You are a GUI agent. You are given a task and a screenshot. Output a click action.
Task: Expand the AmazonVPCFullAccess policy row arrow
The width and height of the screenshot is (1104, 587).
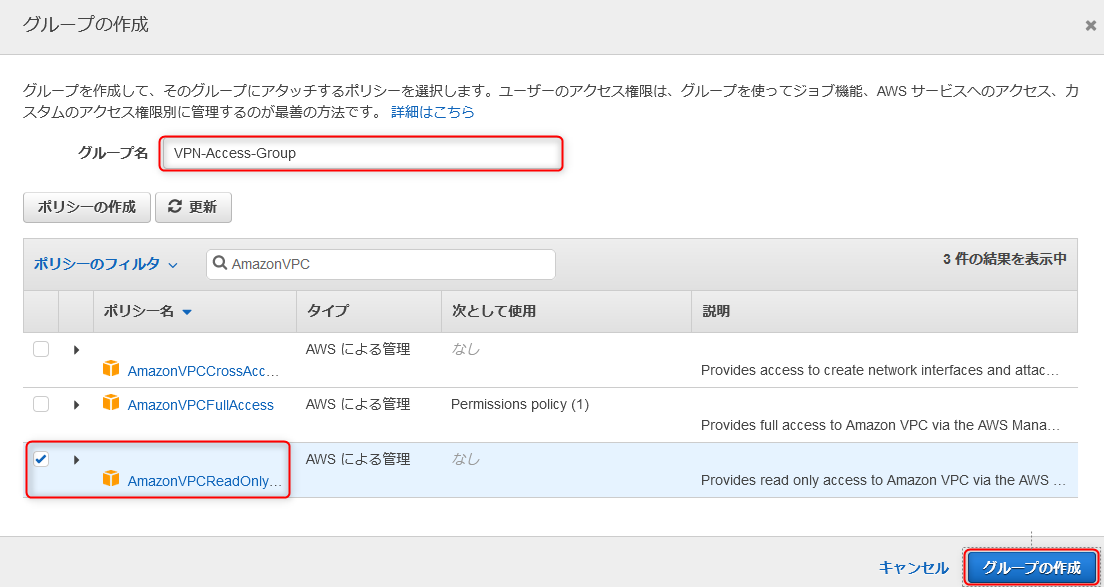click(76, 405)
